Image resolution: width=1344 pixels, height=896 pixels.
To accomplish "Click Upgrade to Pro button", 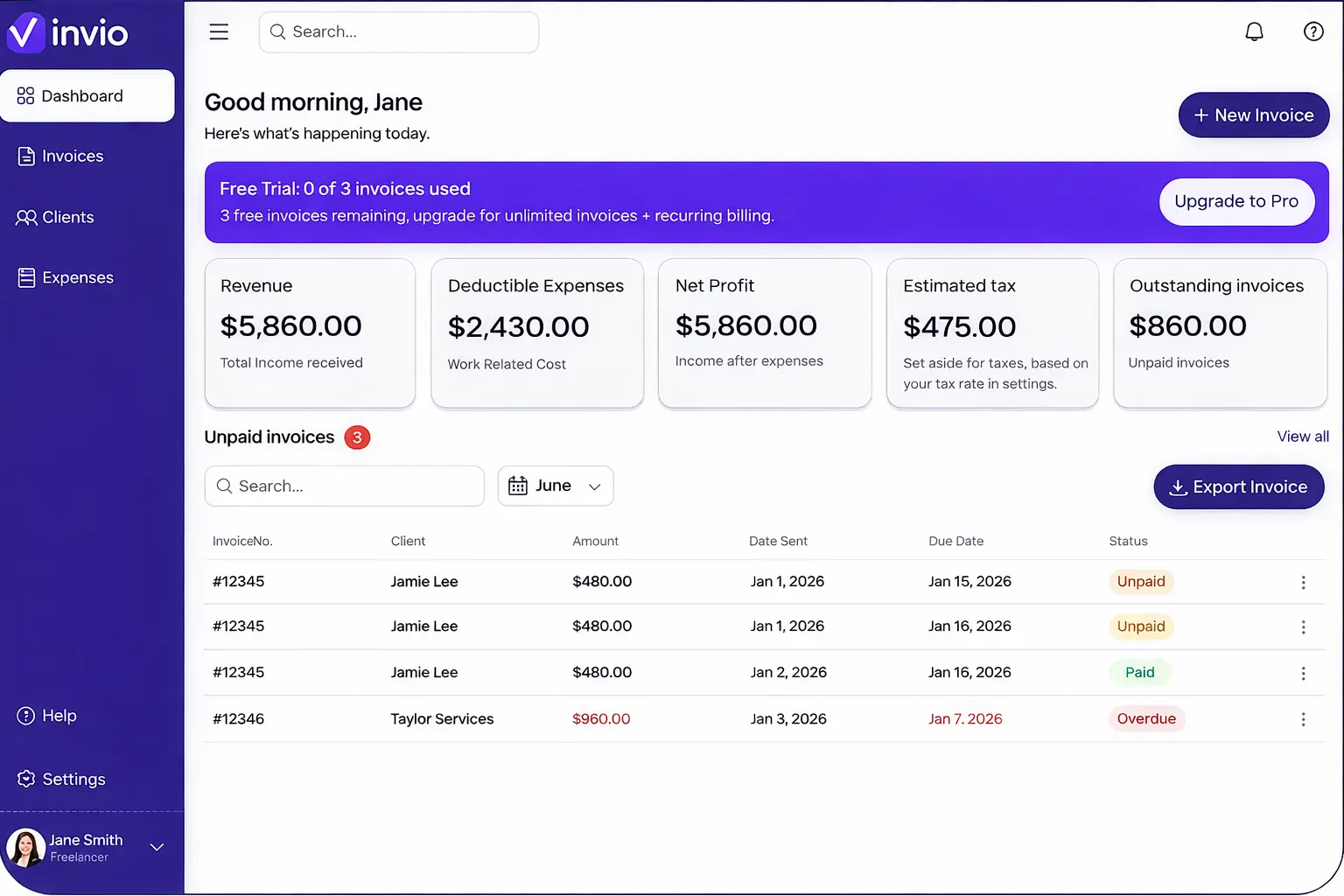I will tap(1235, 202).
